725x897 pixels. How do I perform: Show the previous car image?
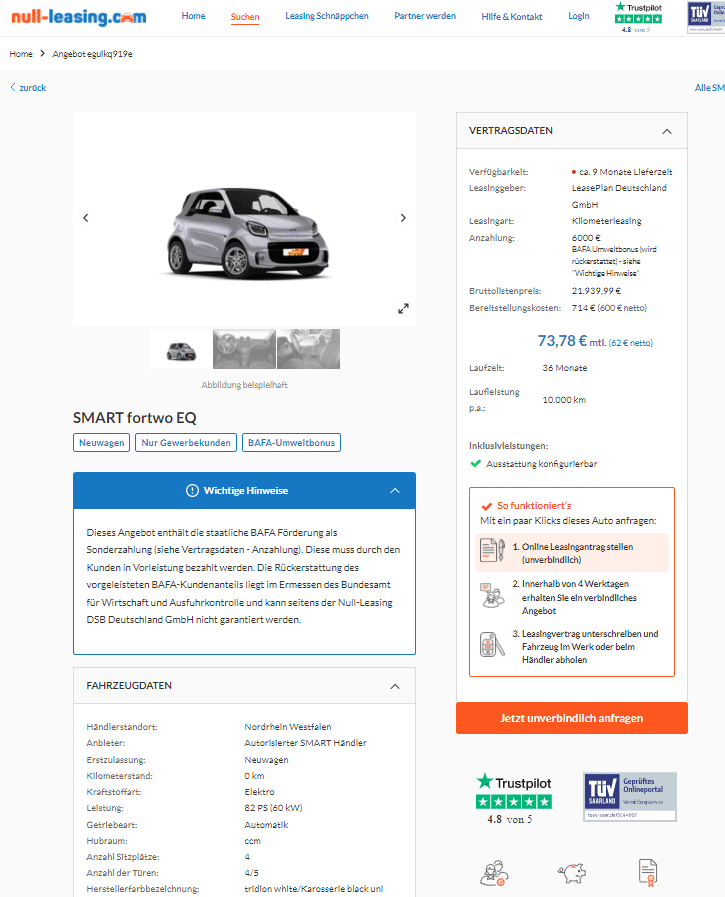pyautogui.click(x=86, y=217)
